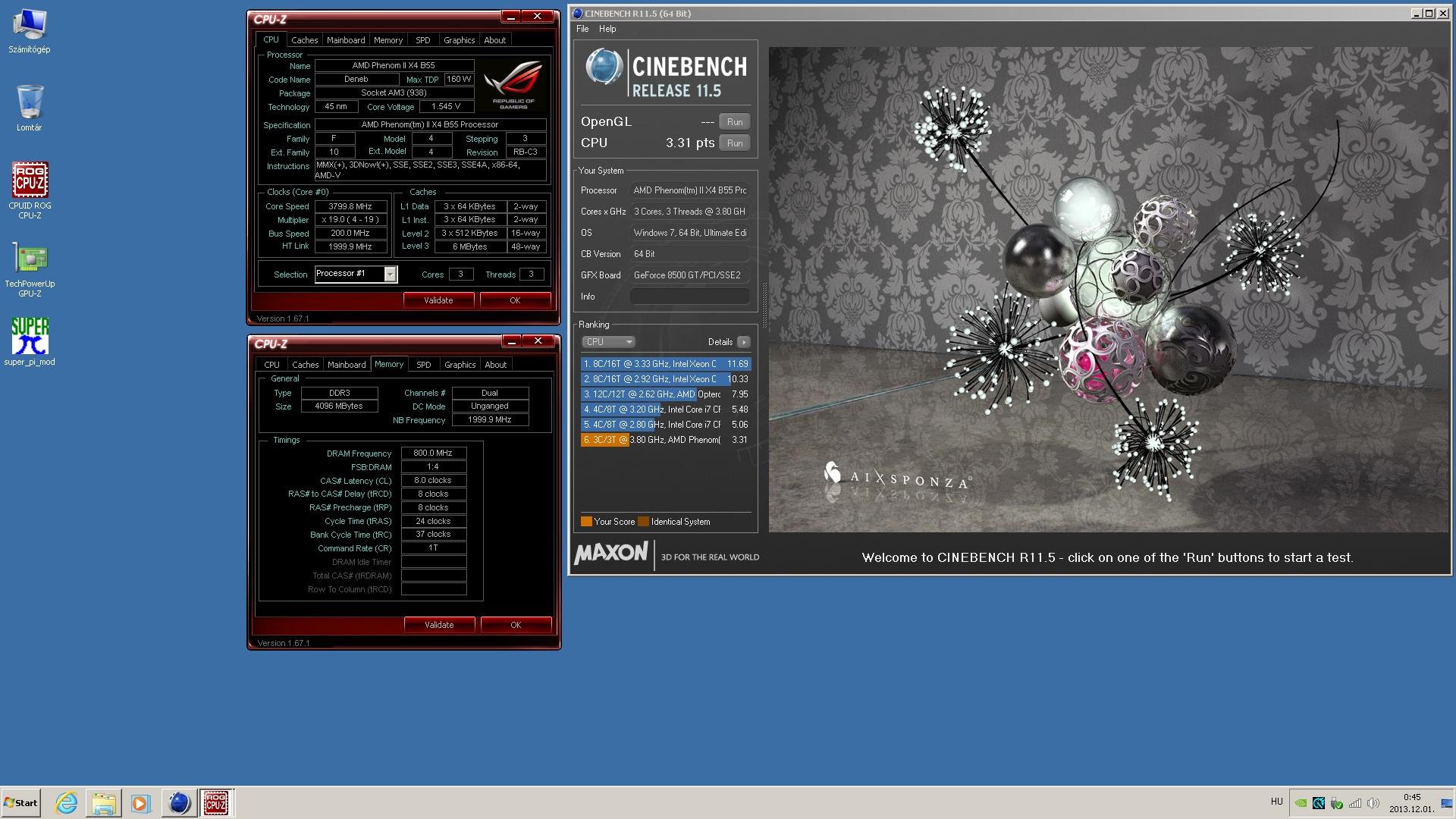
Task: Launch TechPowerUp GPU-Z desktop shortcut
Action: pos(30,269)
